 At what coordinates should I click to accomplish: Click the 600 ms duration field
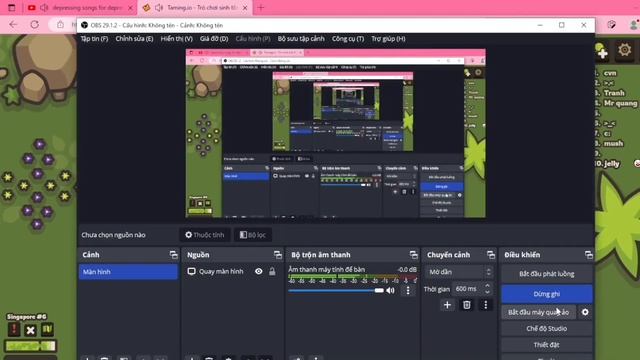tap(467, 289)
